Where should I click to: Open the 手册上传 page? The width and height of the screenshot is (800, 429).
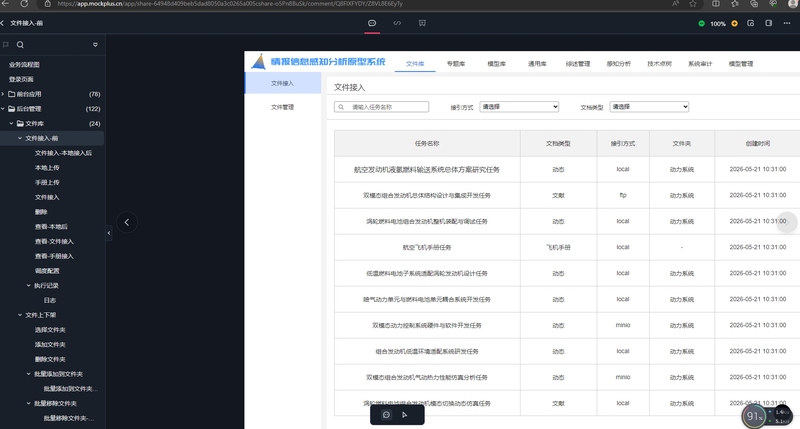(x=47, y=183)
